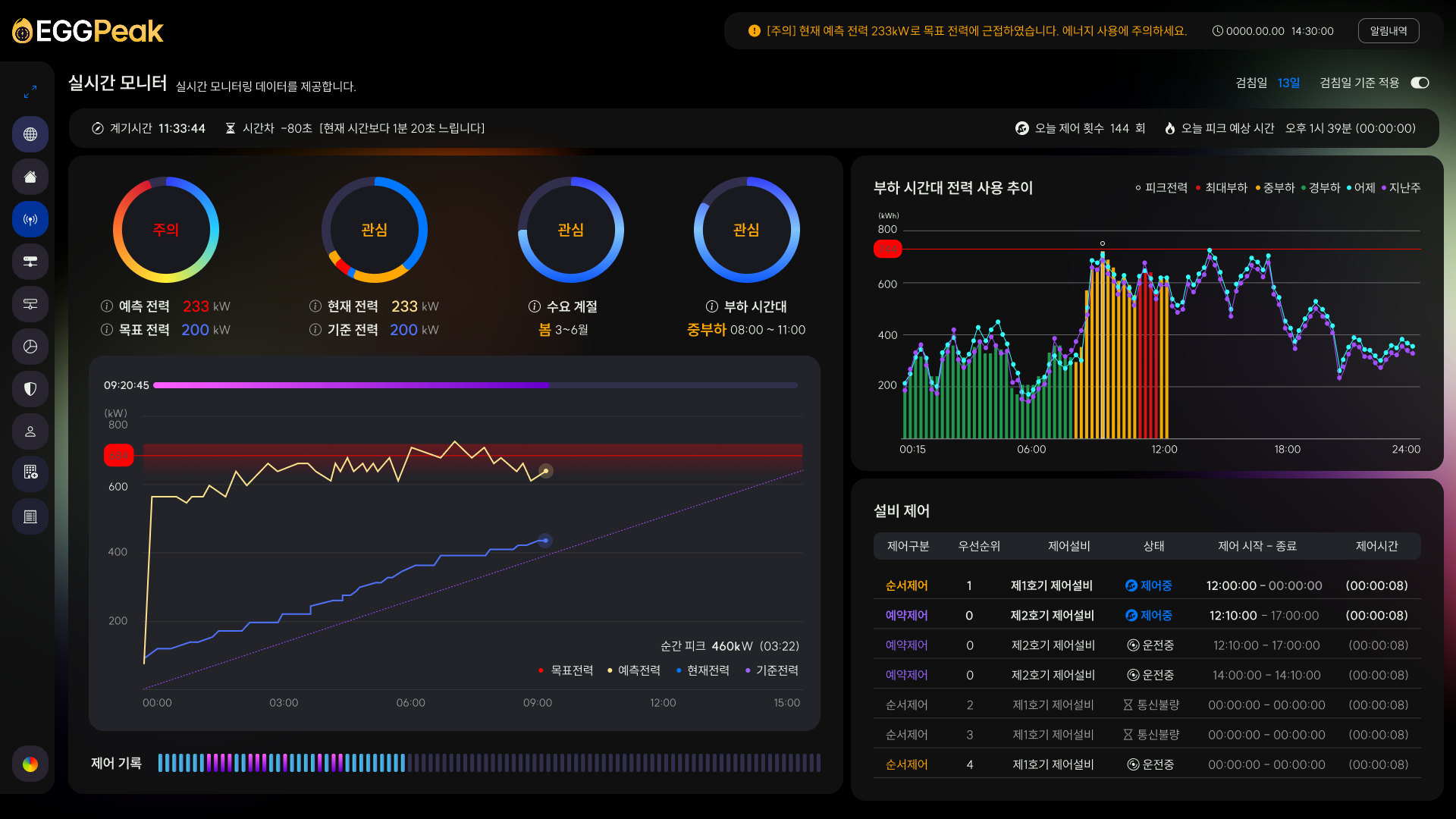Select the realtime monitor signal icon
The width and height of the screenshot is (1456, 819).
pos(30,219)
